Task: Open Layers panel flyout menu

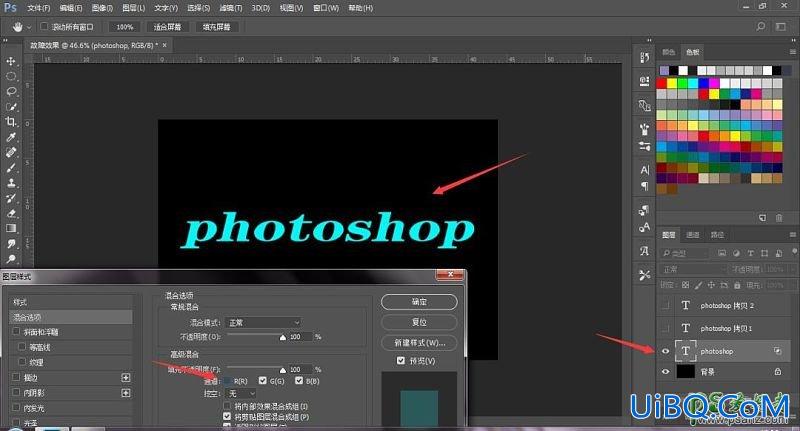Action: pos(792,235)
